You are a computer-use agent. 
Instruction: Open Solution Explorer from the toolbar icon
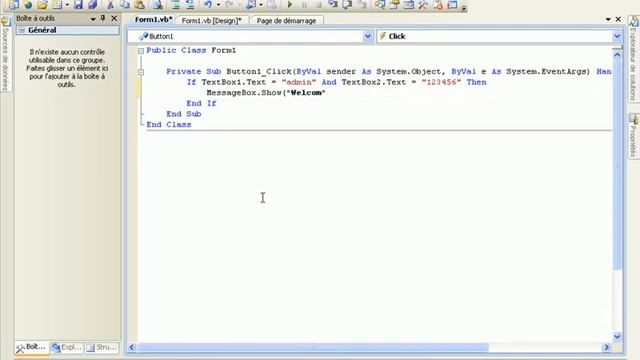[380, 4]
